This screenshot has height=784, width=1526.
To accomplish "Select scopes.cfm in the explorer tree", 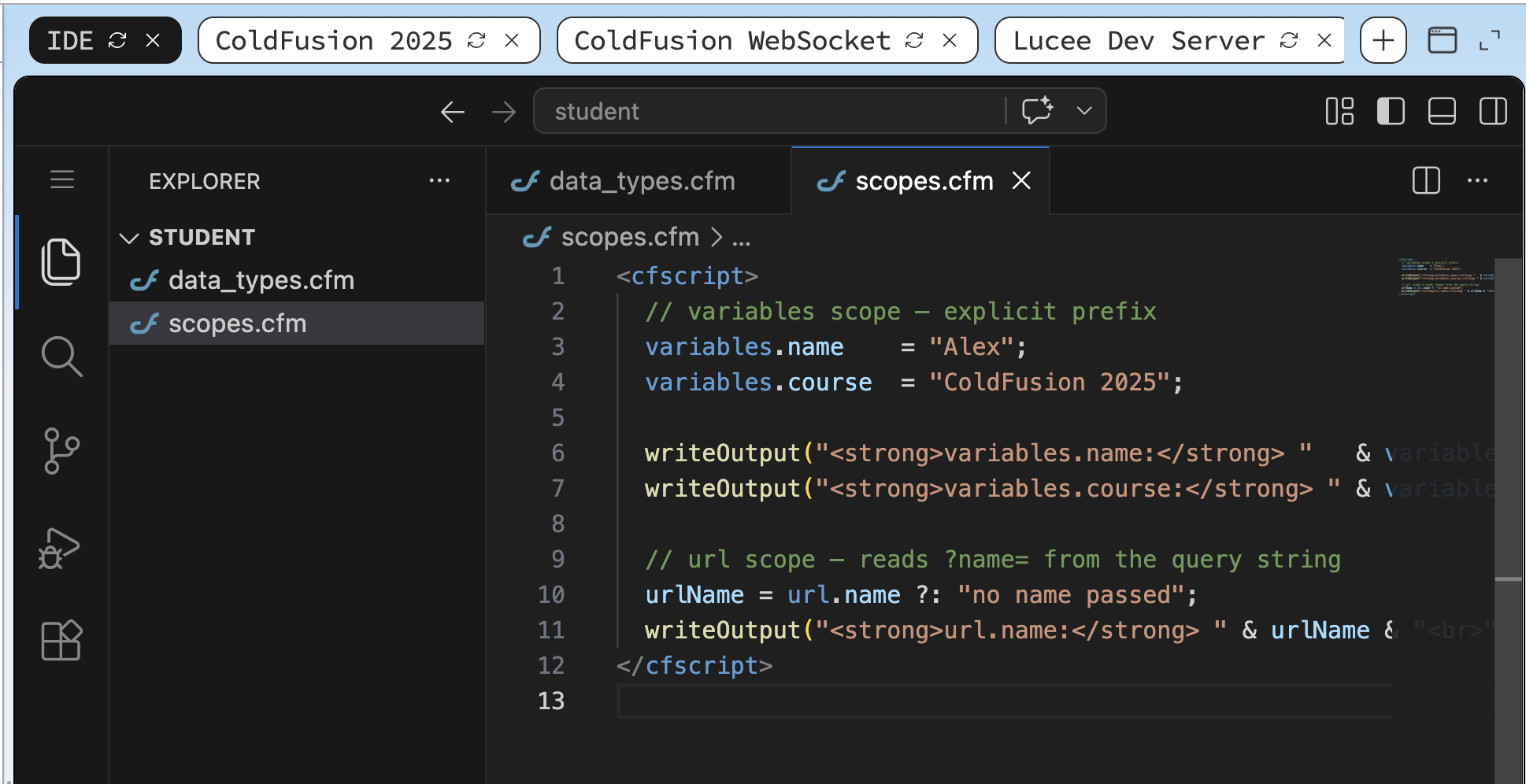I will (x=297, y=324).
